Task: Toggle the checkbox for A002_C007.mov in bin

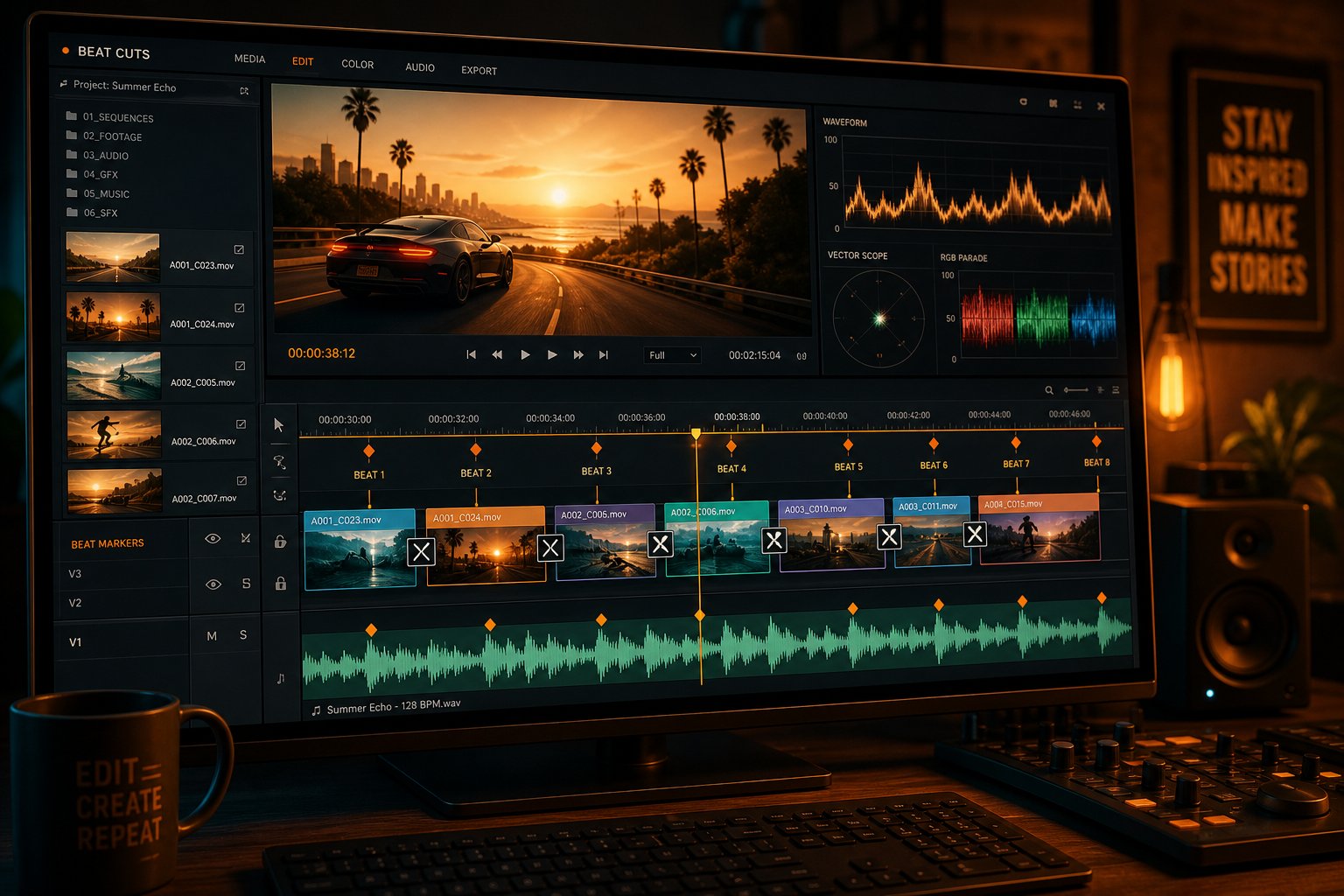Action: (242, 481)
